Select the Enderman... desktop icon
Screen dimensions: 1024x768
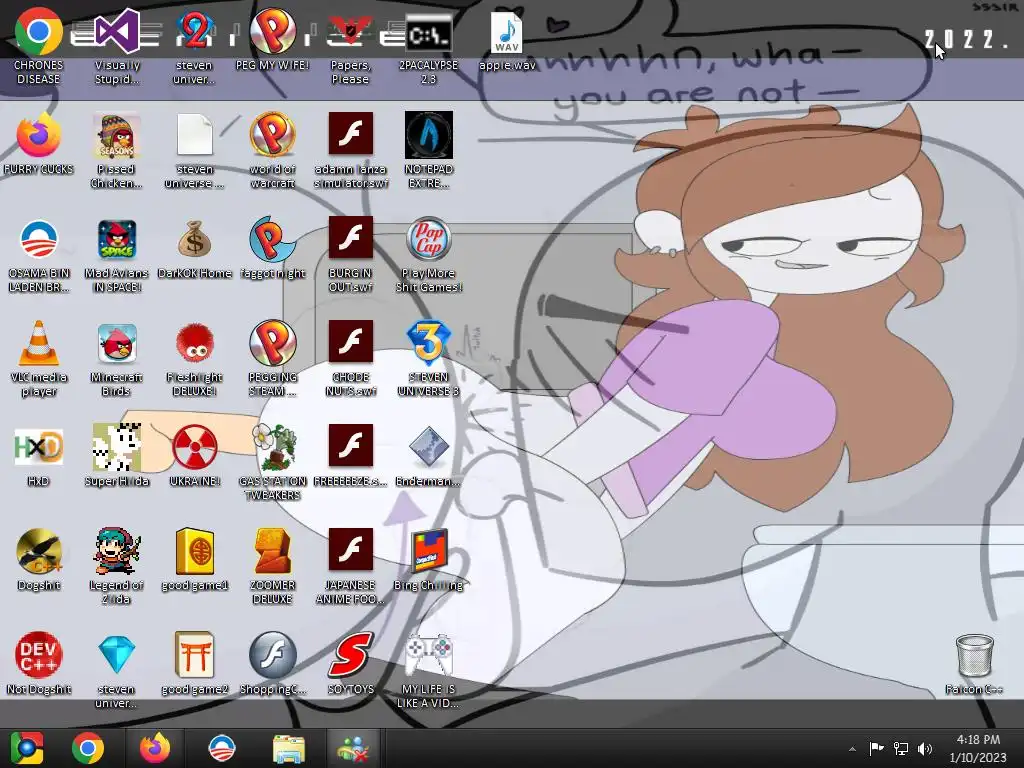point(428,456)
